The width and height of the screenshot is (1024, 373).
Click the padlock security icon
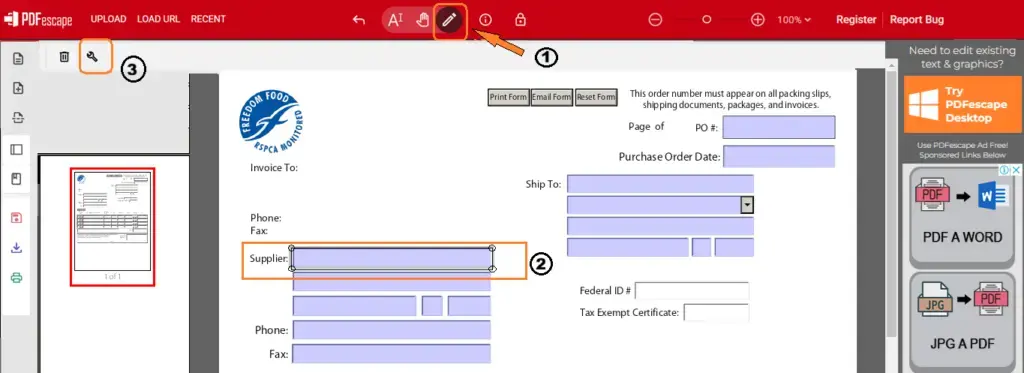click(x=520, y=20)
